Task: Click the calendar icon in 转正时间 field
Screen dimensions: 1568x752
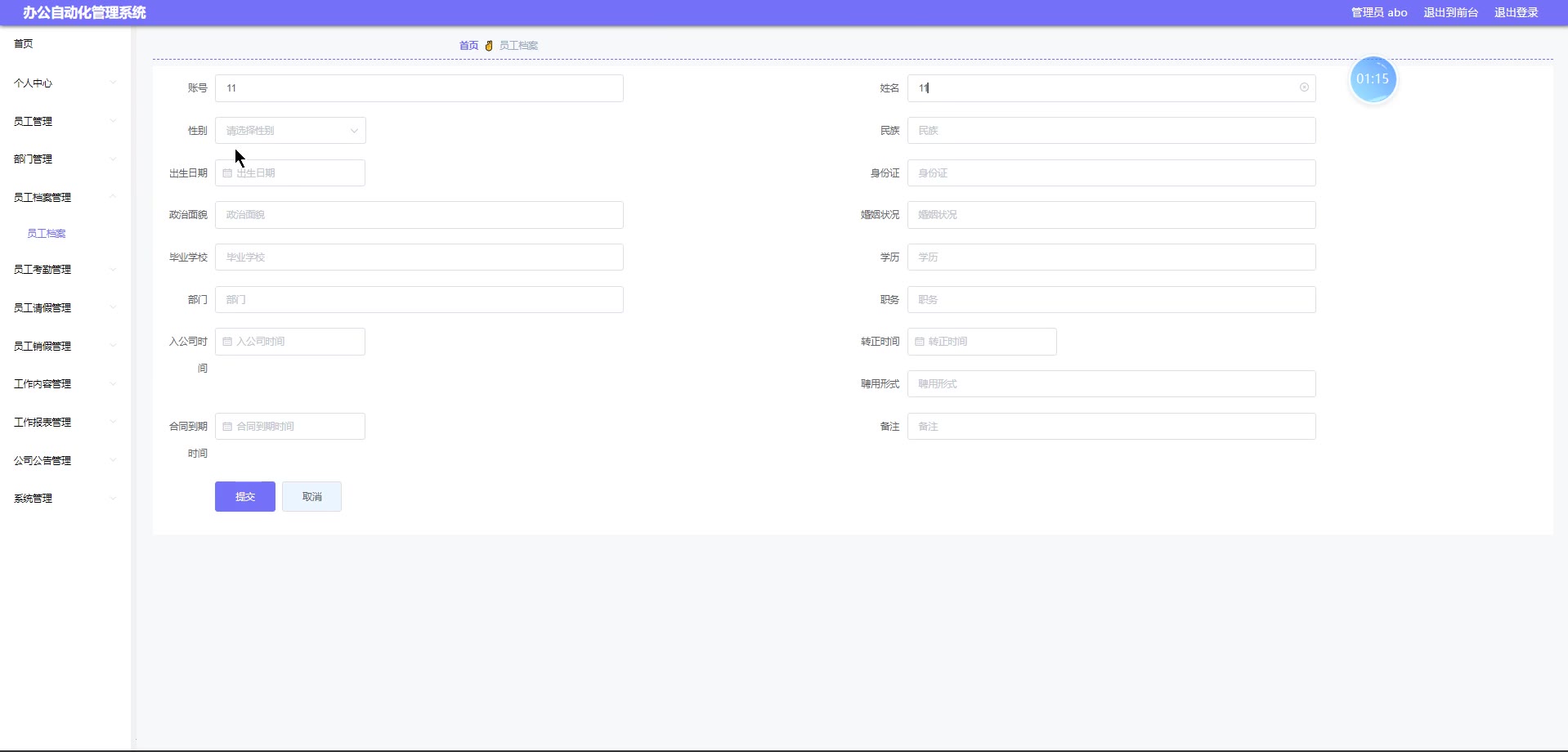Action: (x=920, y=342)
